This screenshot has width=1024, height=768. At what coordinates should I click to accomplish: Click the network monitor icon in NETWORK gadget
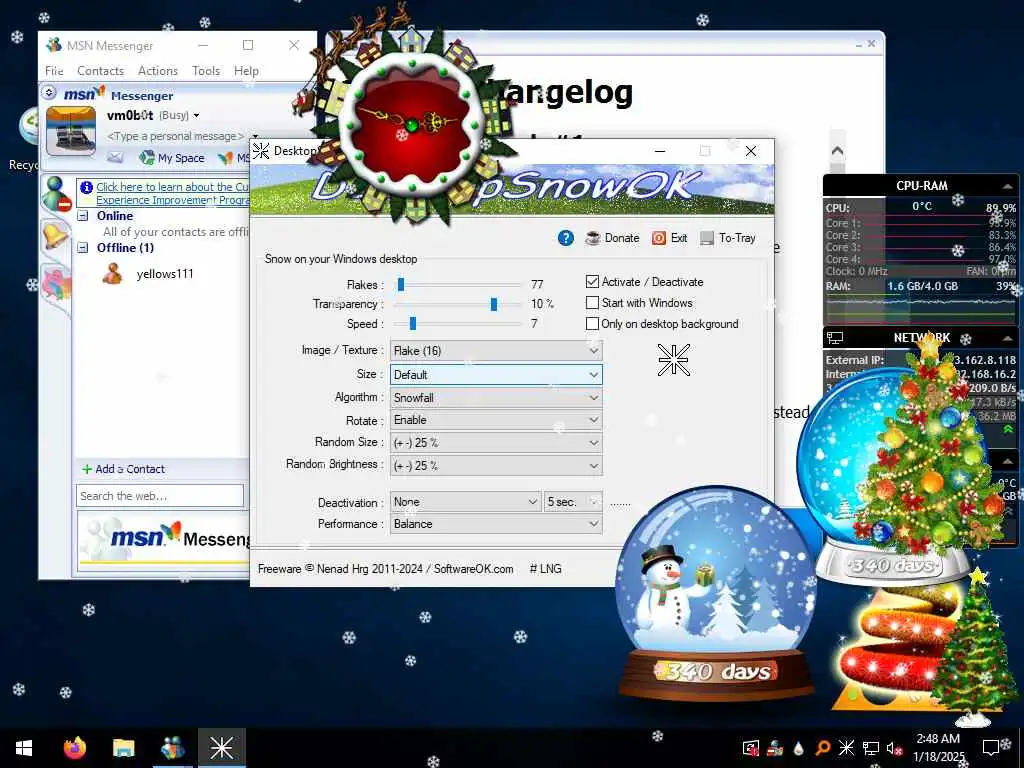point(835,338)
